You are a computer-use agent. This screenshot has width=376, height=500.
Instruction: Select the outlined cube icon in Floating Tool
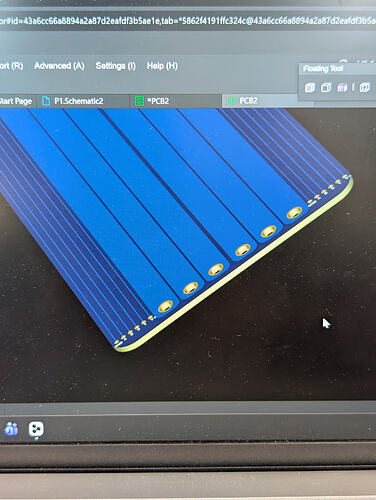point(326,87)
